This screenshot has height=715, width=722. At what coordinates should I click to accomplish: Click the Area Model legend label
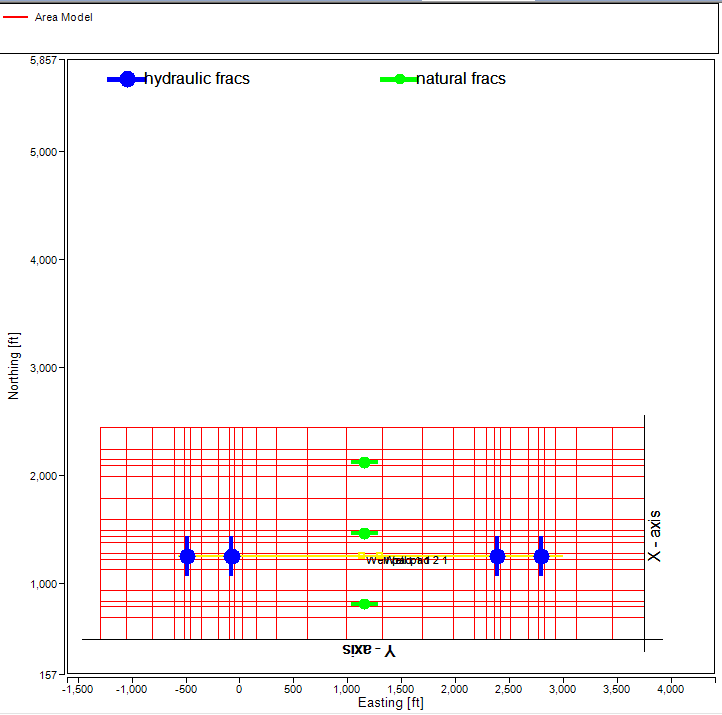coord(63,18)
